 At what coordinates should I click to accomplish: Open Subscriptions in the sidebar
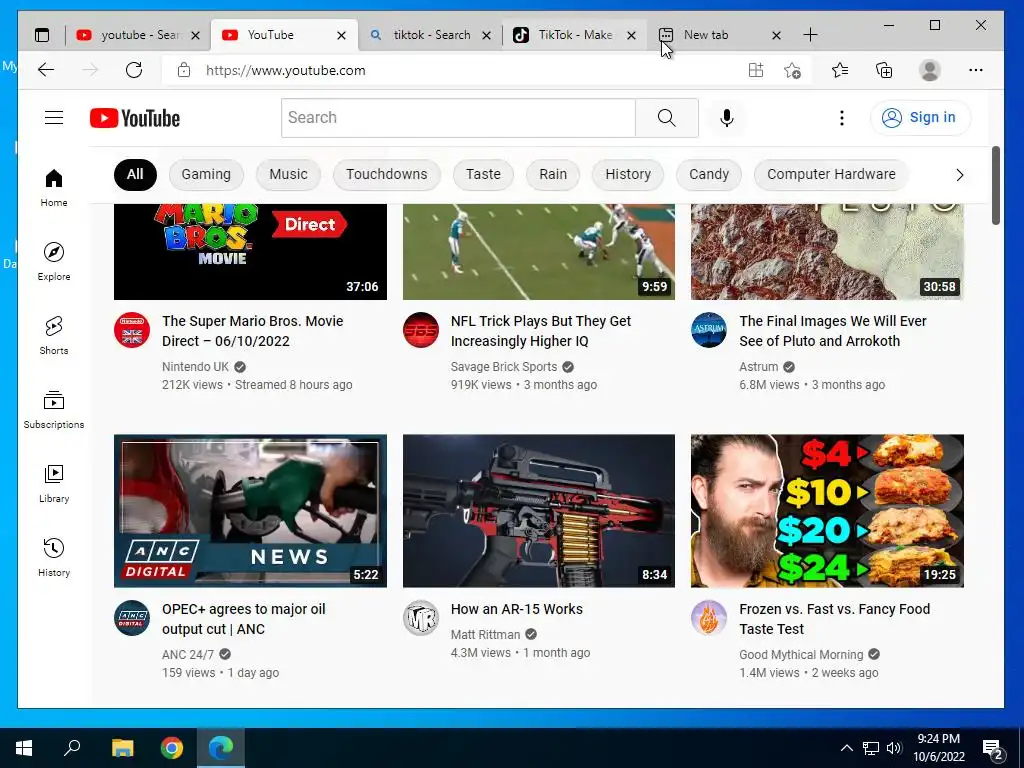[x=54, y=409]
